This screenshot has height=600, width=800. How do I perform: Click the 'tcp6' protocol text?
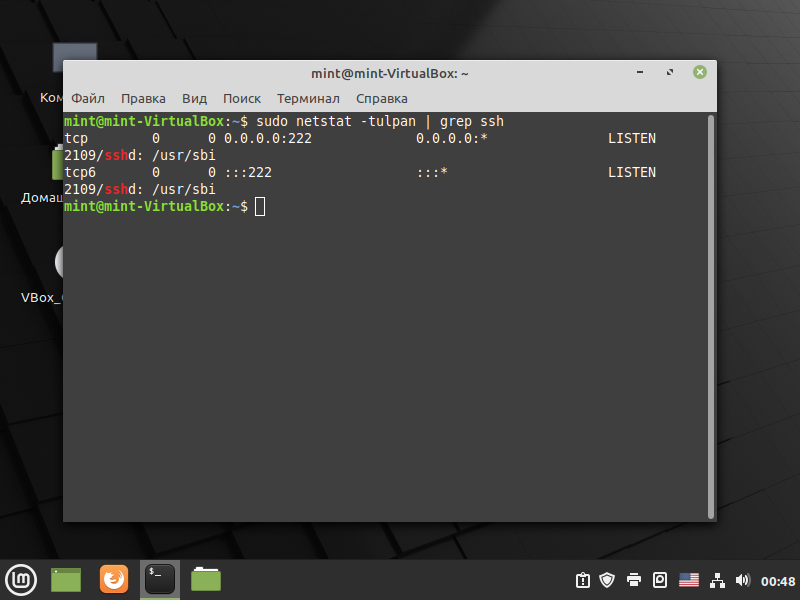pos(80,172)
